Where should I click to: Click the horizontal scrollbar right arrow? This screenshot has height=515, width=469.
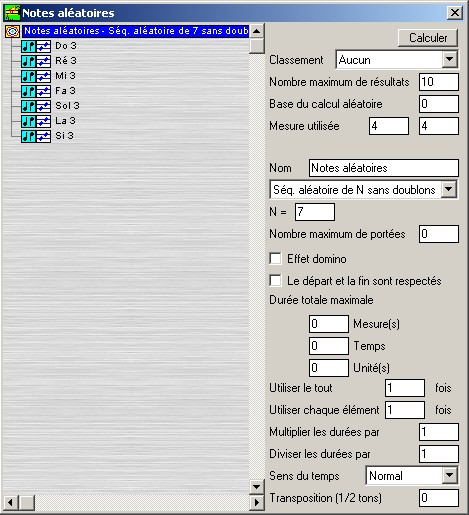pyautogui.click(x=257, y=502)
